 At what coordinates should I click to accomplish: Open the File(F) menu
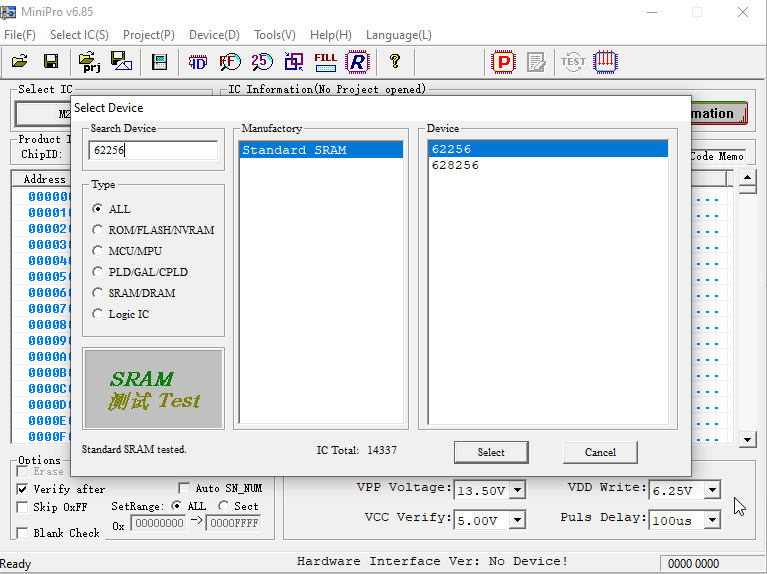pyautogui.click(x=20, y=35)
